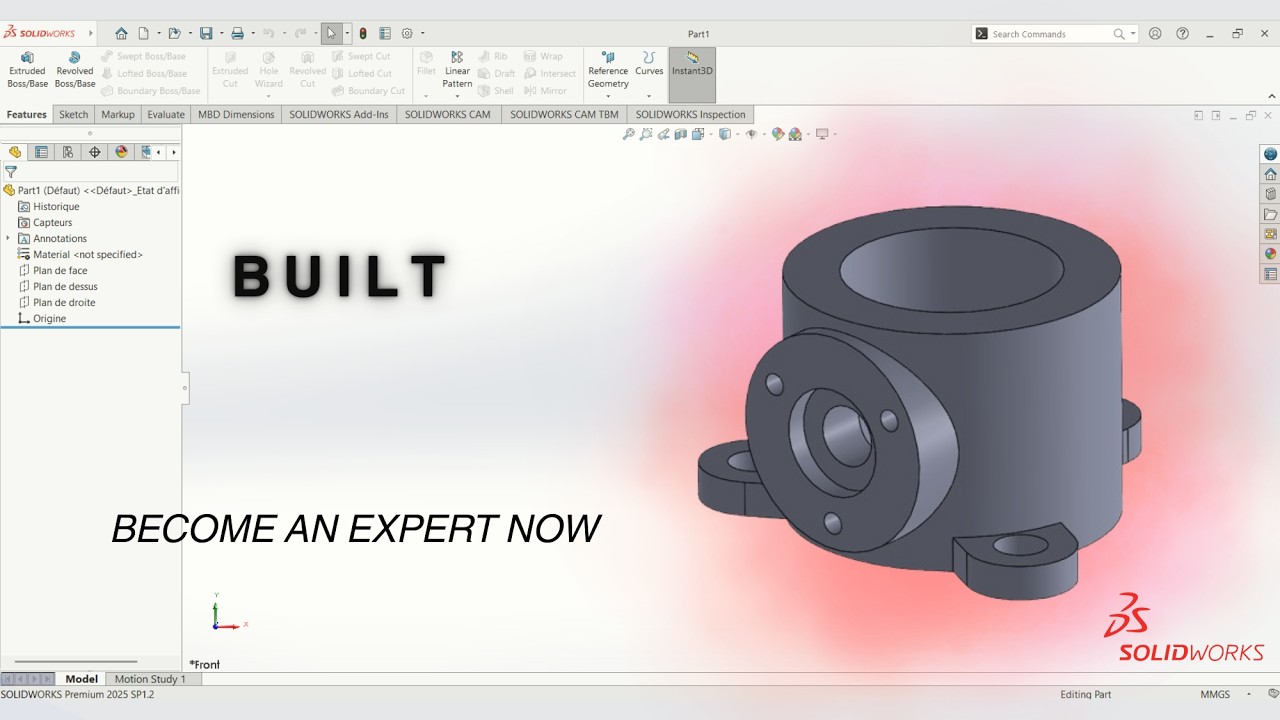Viewport: 1280px width, 720px height.
Task: Switch to the Markup tab
Action: 118,114
